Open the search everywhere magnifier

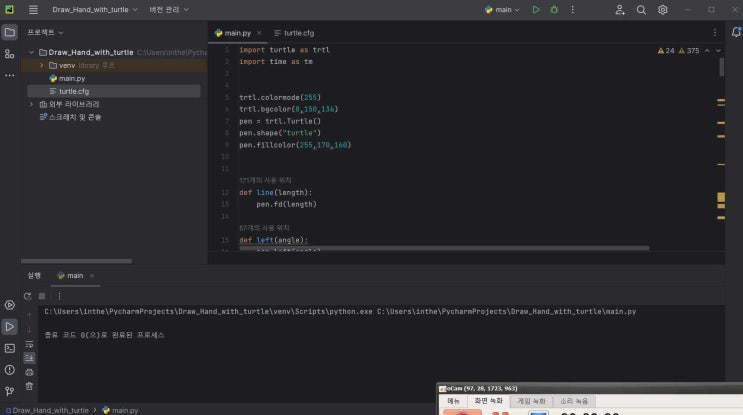(641, 9)
